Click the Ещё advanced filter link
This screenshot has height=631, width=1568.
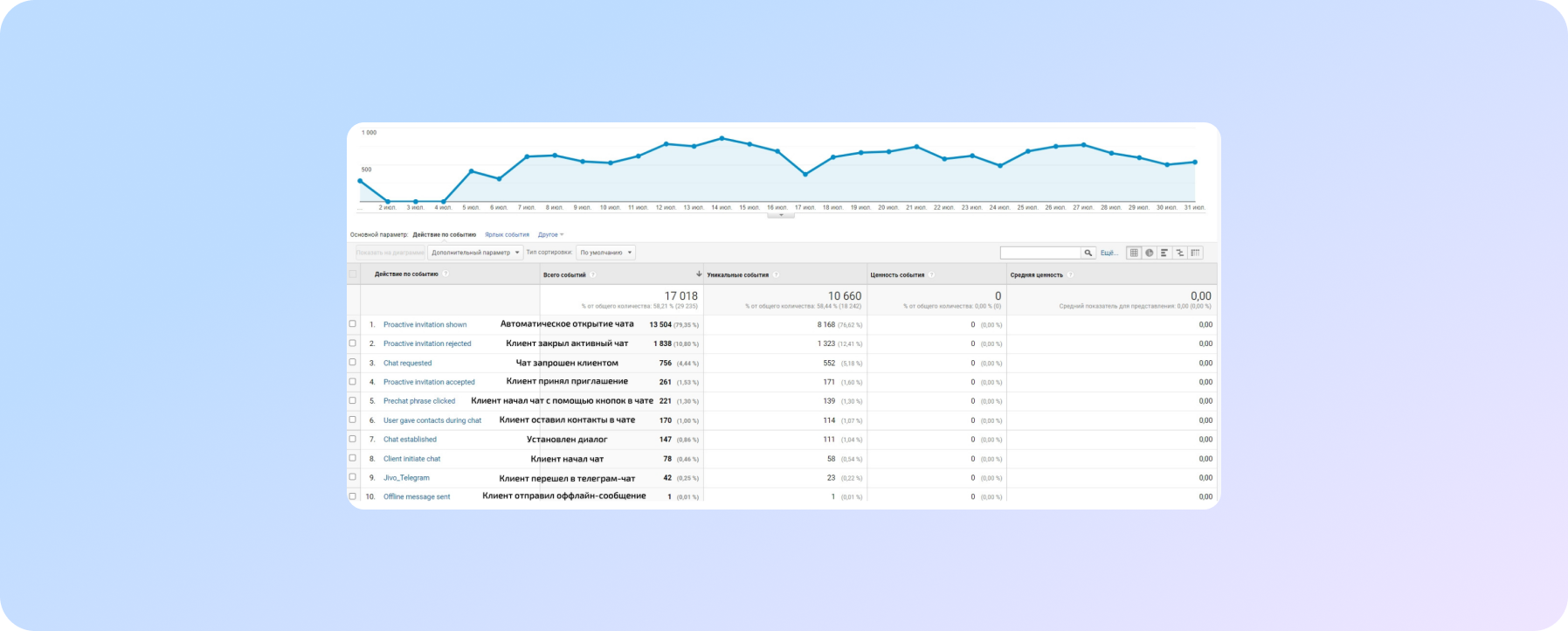click(x=1109, y=253)
